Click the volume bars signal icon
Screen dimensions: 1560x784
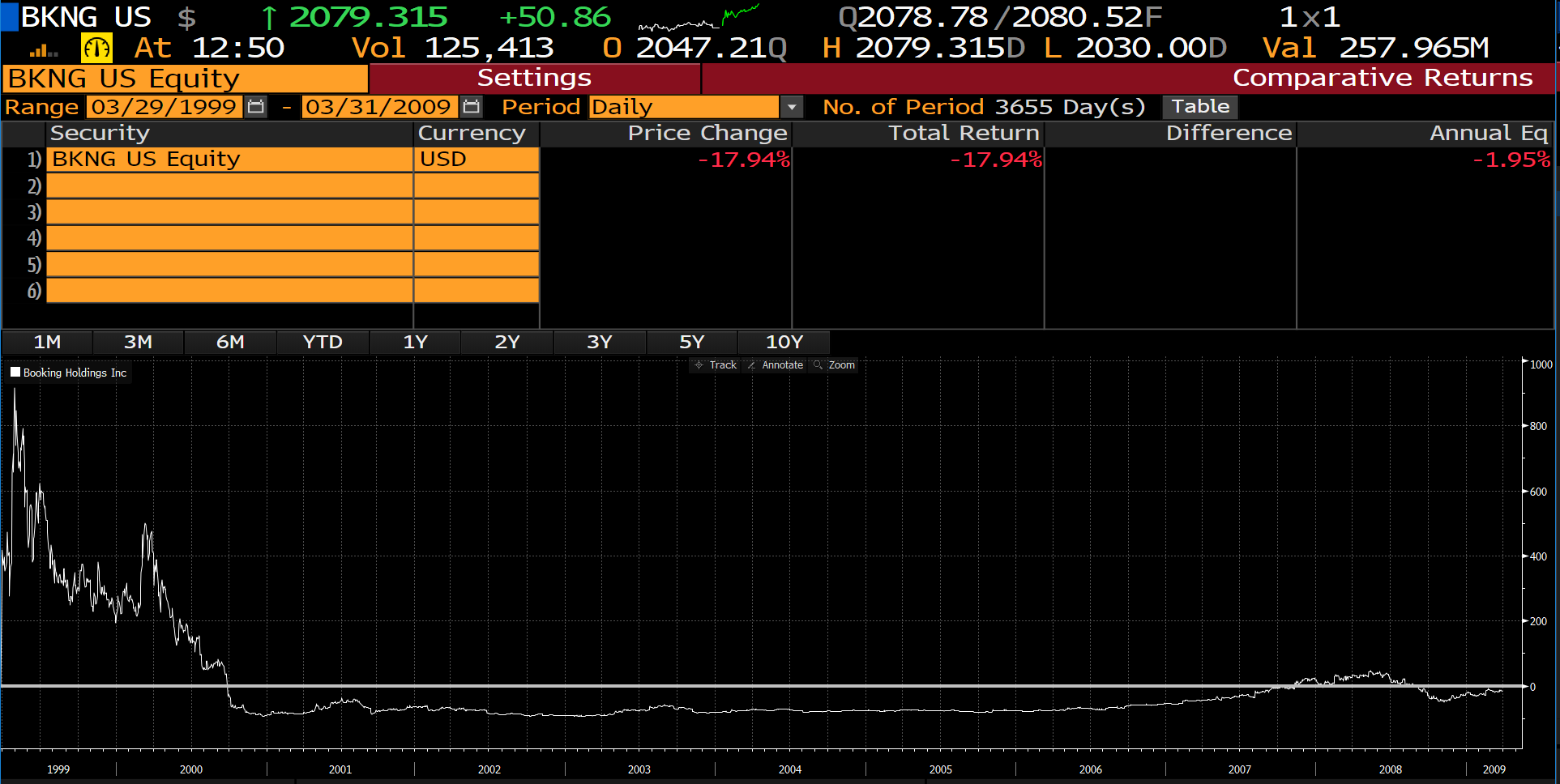coord(43,50)
